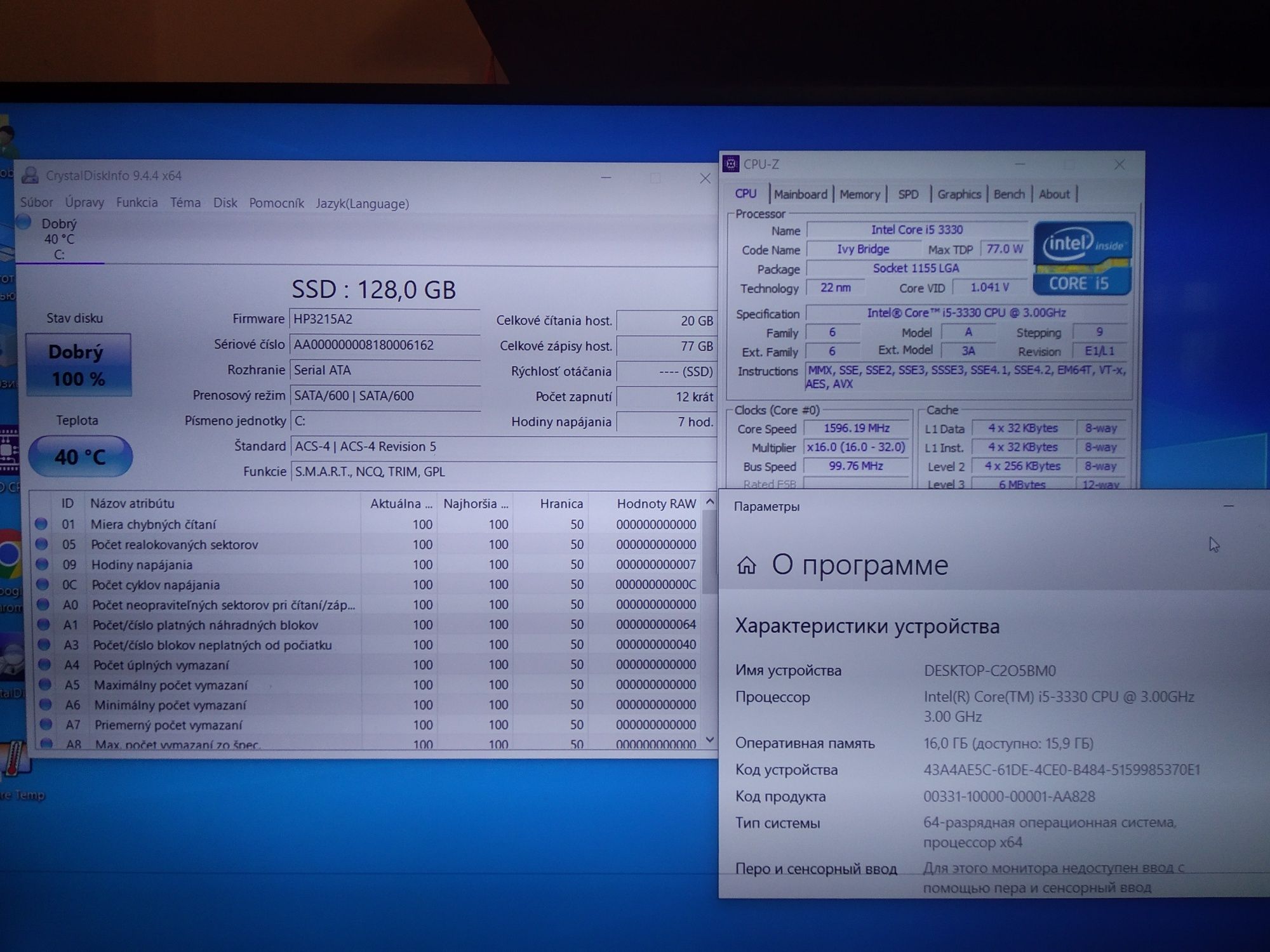Switch to the Mainboard tab in CPU-Z
1270x952 pixels.
pos(800,194)
